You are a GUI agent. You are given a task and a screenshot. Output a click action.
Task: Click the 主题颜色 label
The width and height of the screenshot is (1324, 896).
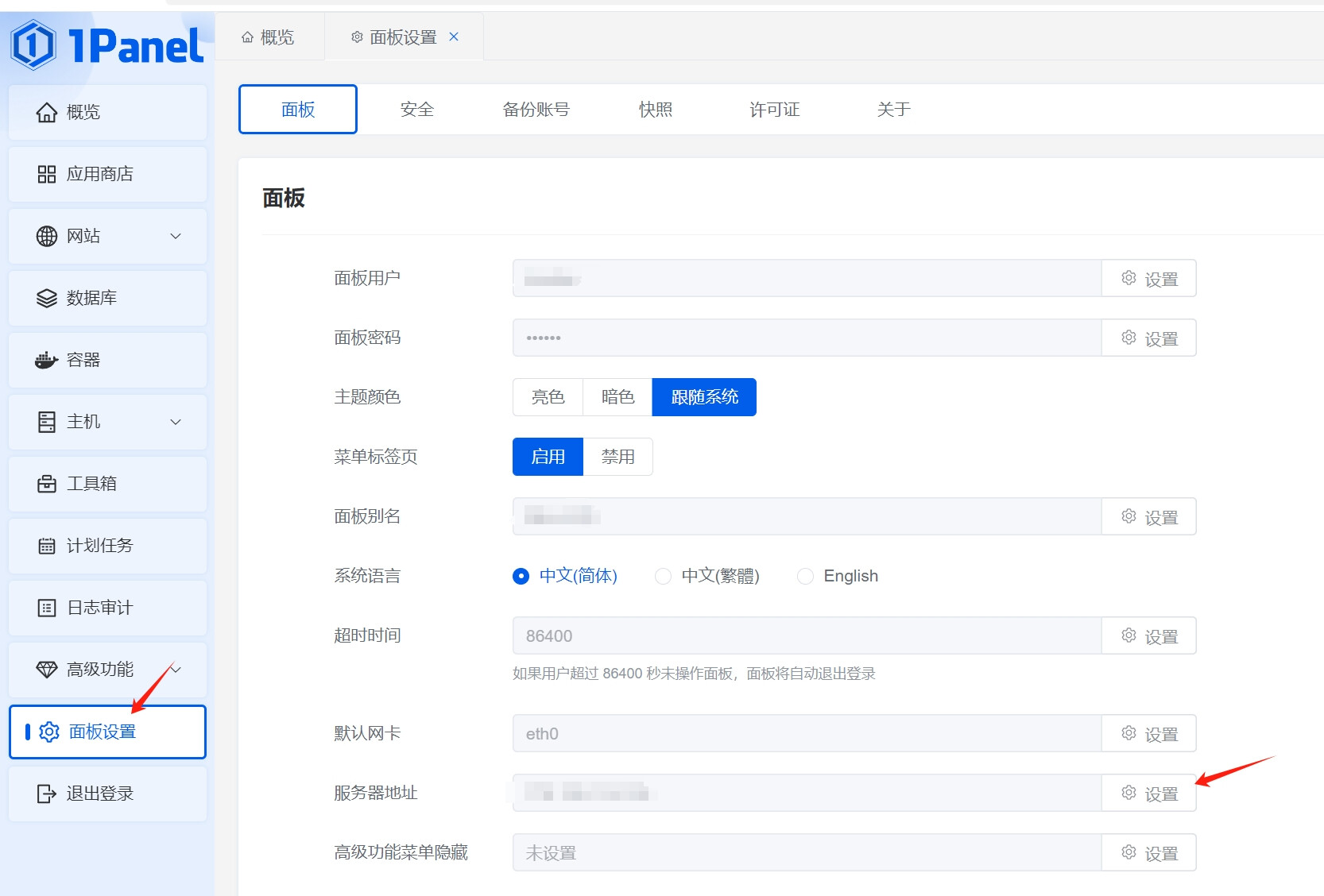tap(367, 397)
